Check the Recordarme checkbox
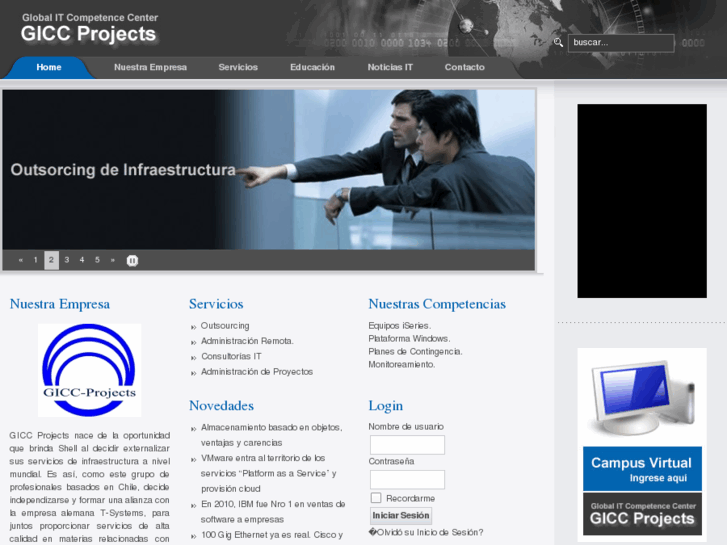This screenshot has height=545, width=727. (x=376, y=498)
